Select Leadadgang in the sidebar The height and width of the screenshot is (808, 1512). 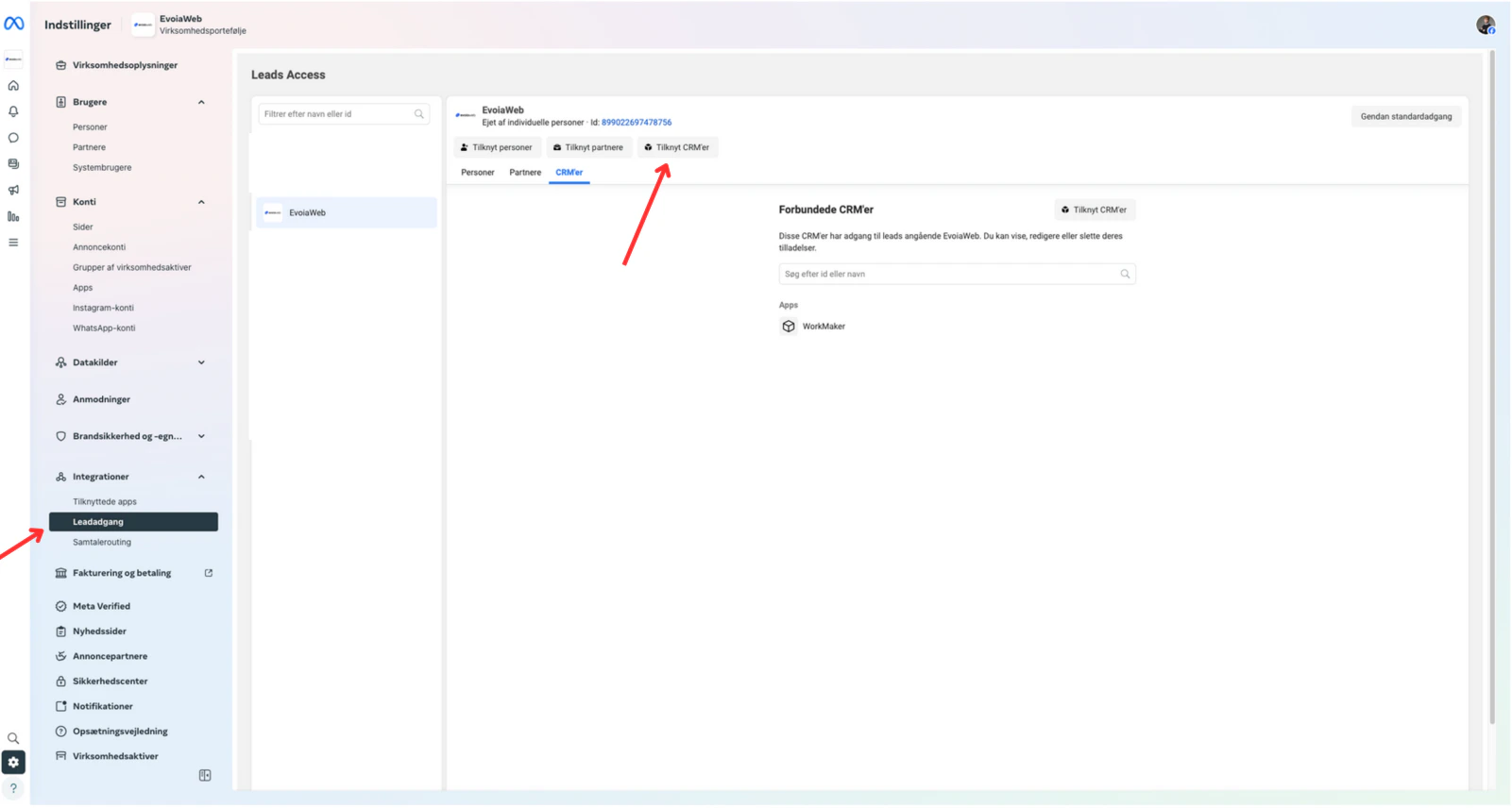(133, 522)
